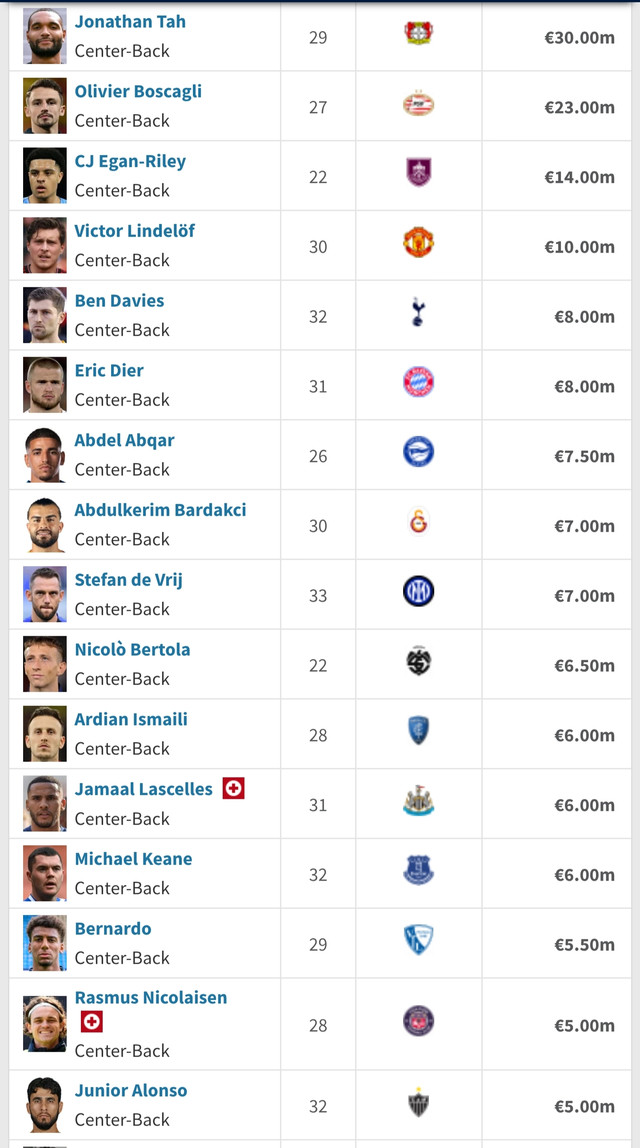
Task: Open Stefan de Vrij's profile link
Action: point(129,580)
